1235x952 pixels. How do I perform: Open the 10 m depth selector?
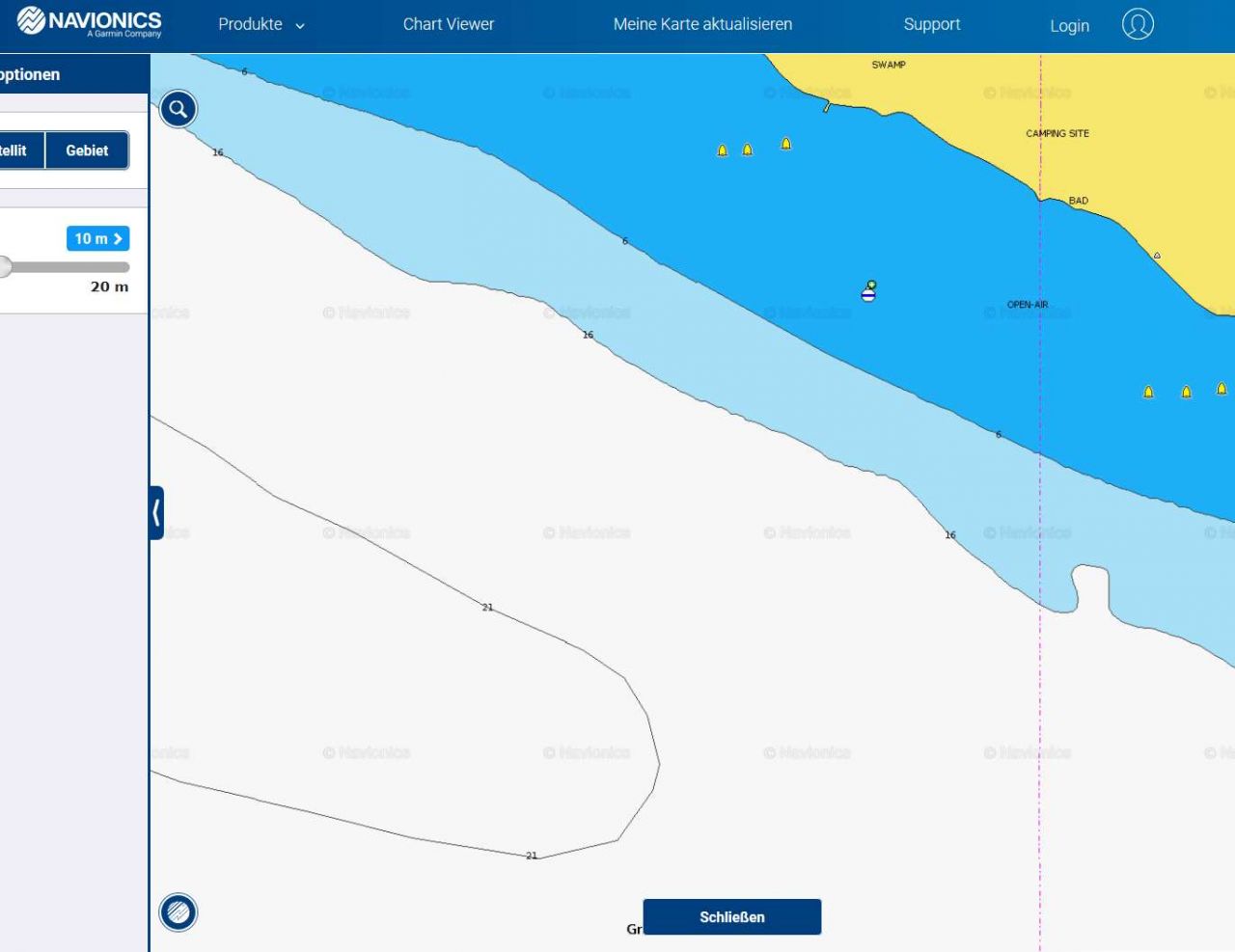[x=97, y=238]
